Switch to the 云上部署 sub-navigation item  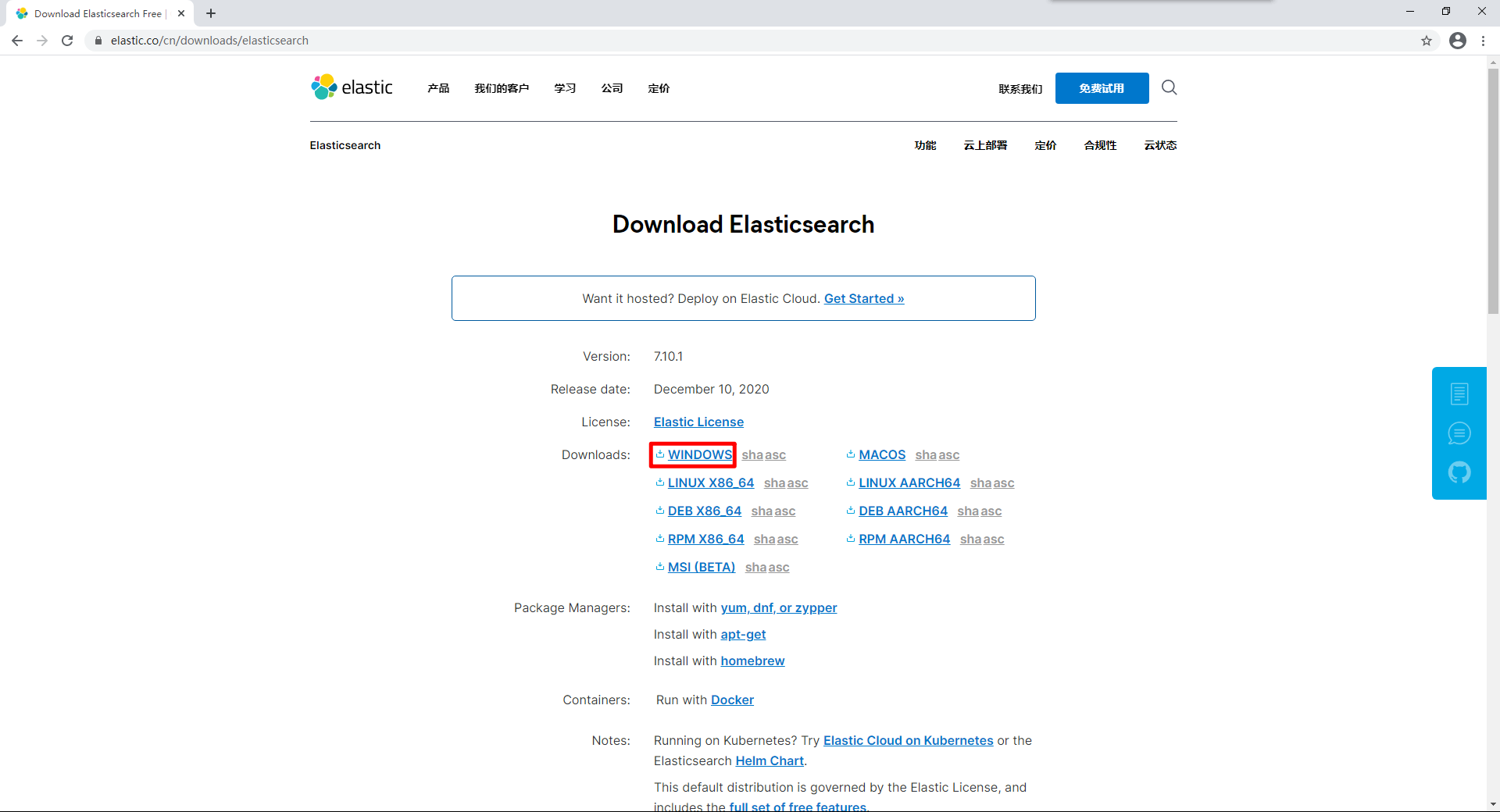pos(985,145)
